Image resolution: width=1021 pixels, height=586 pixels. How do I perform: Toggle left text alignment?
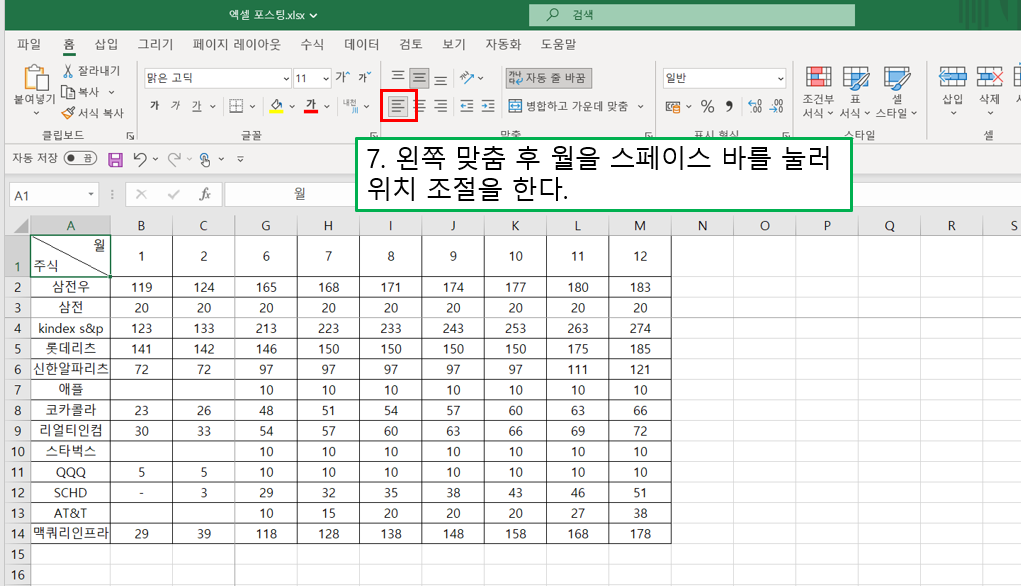(398, 105)
